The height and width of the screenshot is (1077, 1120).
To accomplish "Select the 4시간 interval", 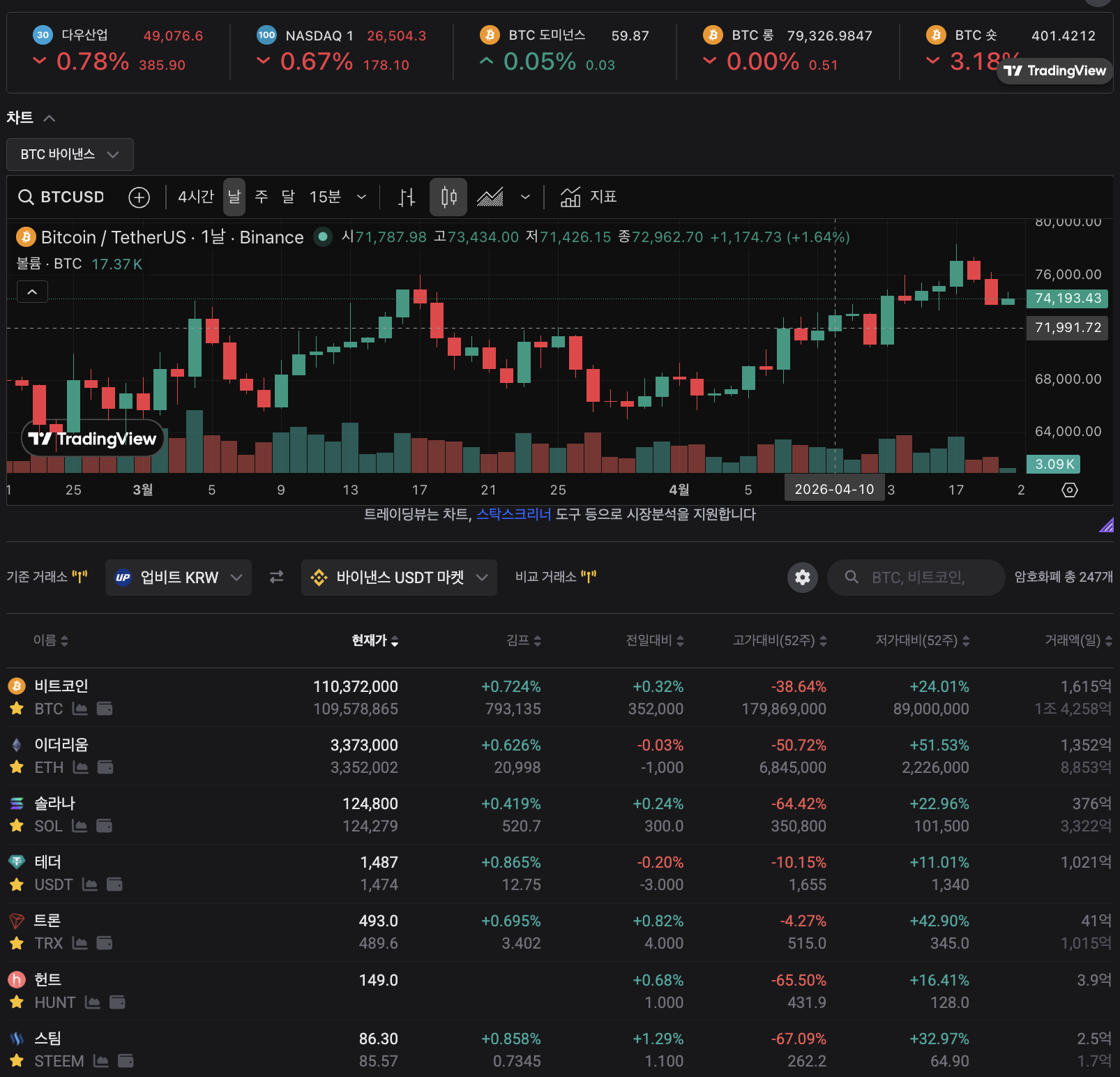I will coord(196,197).
